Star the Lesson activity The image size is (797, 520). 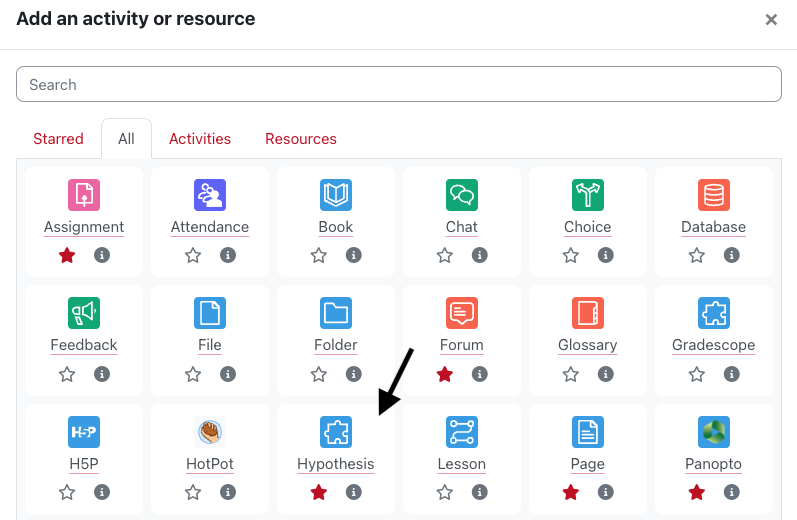(445, 492)
